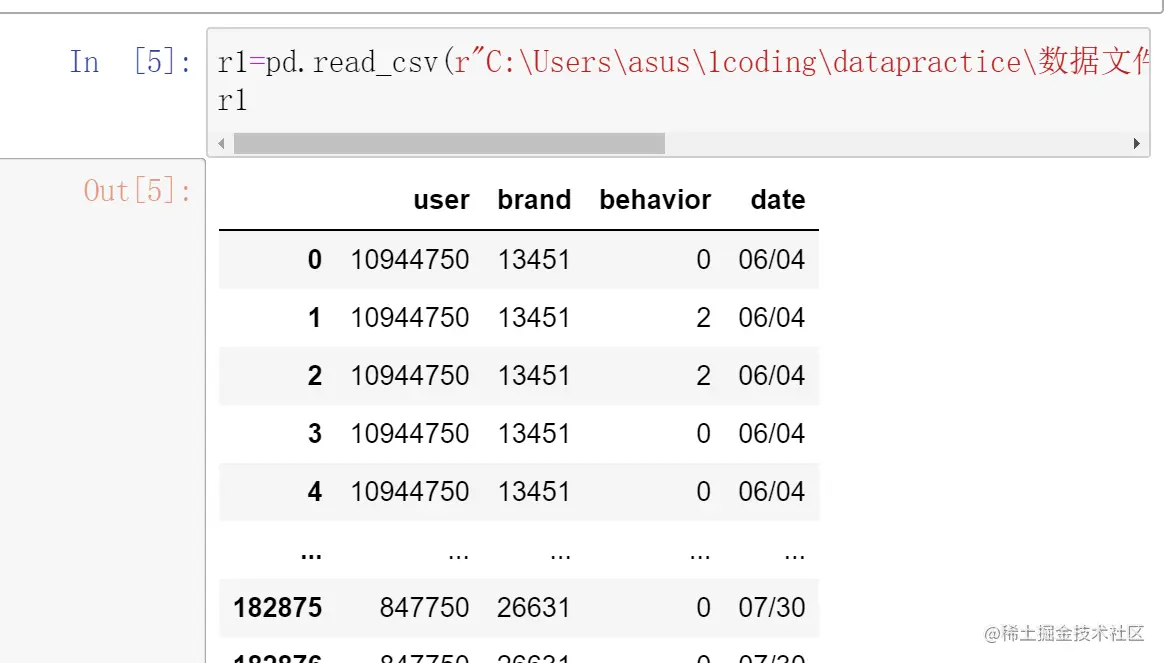
Task: Click the second code line containing r1
Action: 232,100
